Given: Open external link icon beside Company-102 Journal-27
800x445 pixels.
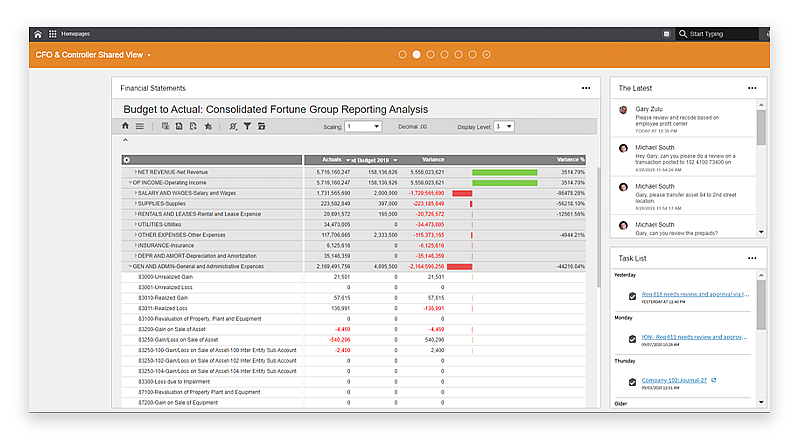Looking at the screenshot, I should [714, 380].
